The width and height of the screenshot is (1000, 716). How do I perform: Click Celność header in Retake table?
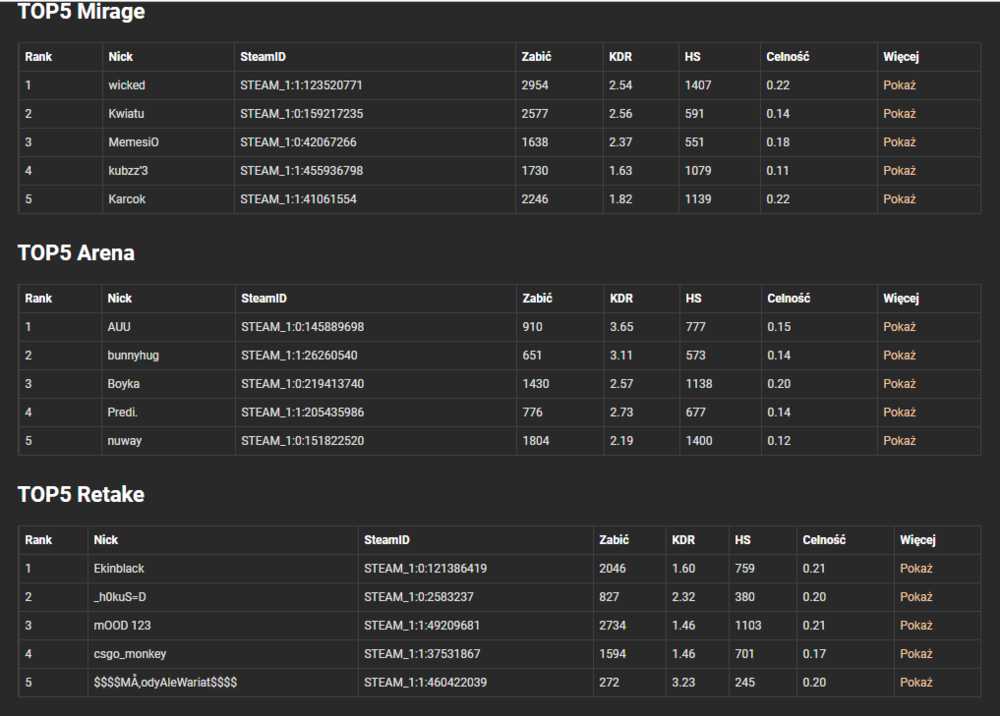[x=824, y=540]
